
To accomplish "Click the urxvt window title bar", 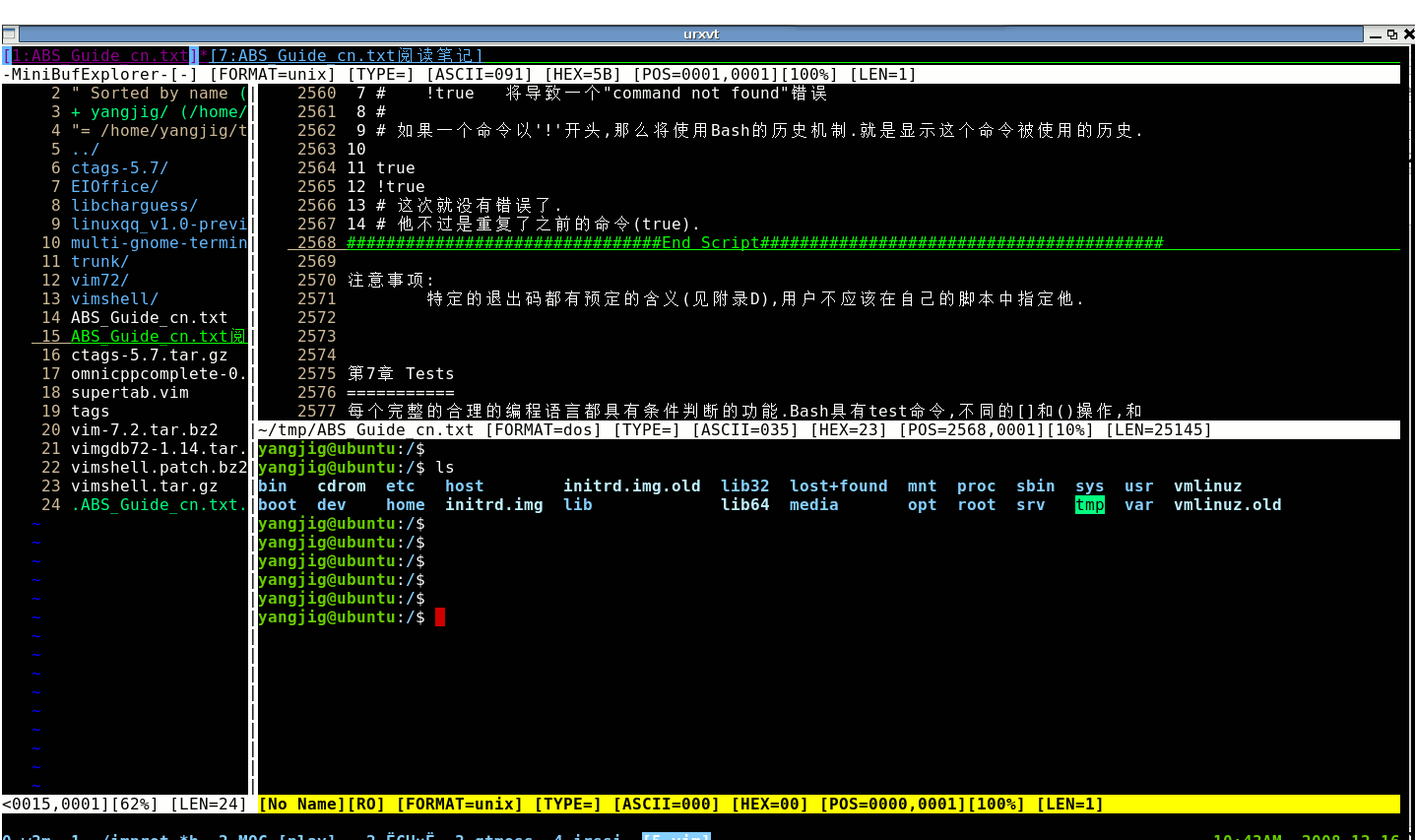I will pos(689,33).
